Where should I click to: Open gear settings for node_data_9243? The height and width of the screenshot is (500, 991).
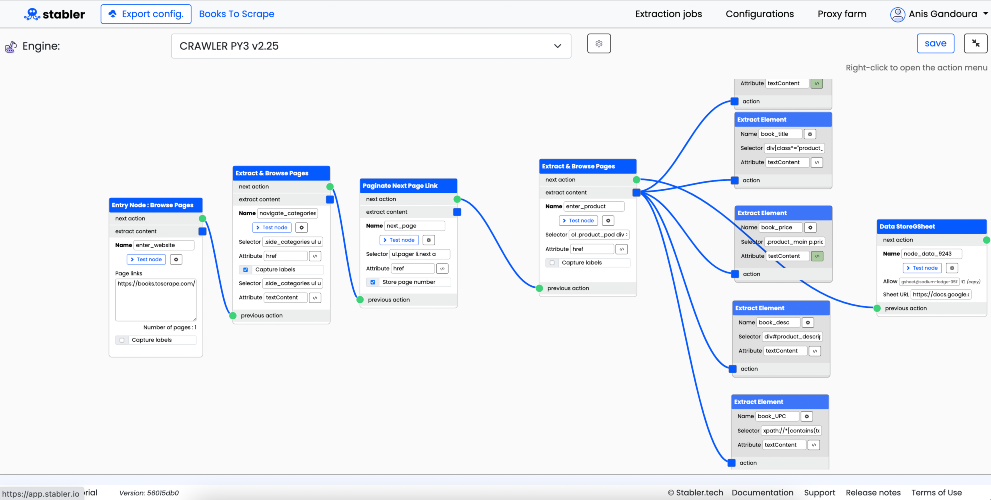[x=953, y=267]
